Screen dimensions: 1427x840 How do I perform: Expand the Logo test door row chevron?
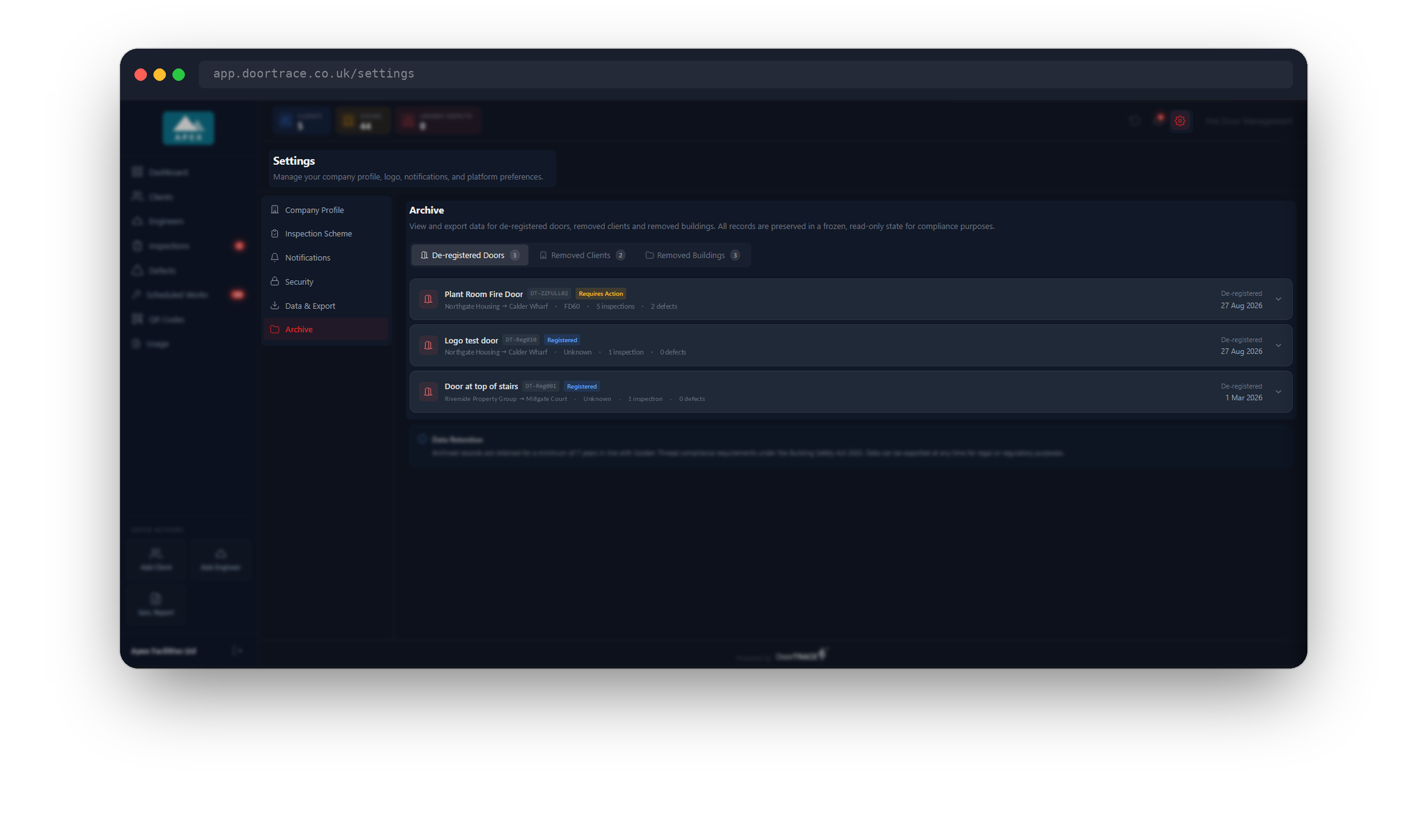[x=1278, y=346]
